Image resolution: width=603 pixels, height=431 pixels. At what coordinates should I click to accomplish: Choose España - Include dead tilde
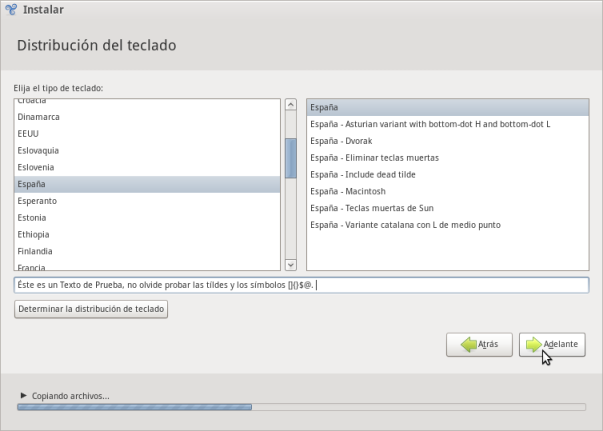click(x=448, y=175)
